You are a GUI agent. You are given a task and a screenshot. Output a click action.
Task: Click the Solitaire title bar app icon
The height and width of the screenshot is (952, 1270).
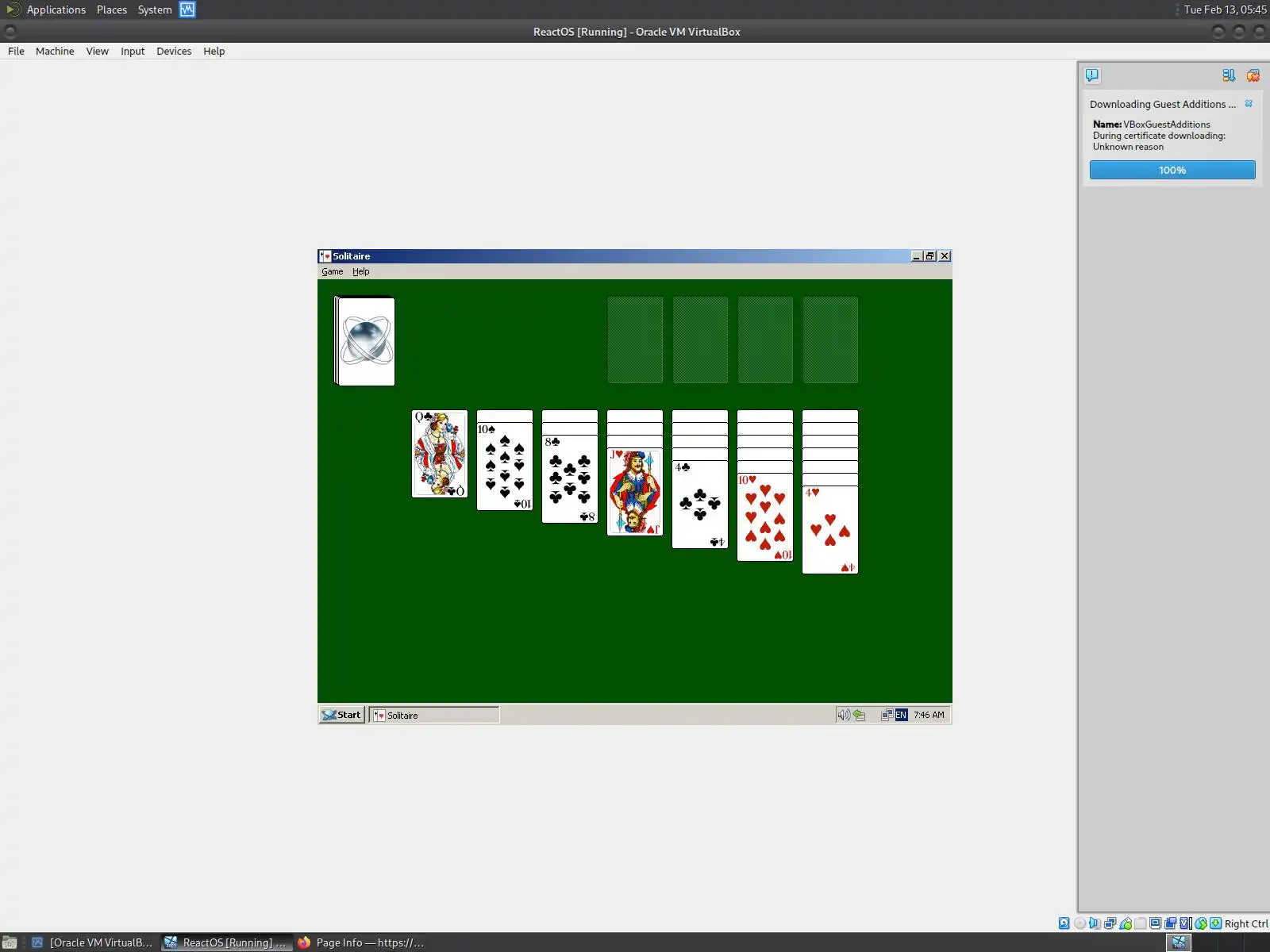click(325, 256)
